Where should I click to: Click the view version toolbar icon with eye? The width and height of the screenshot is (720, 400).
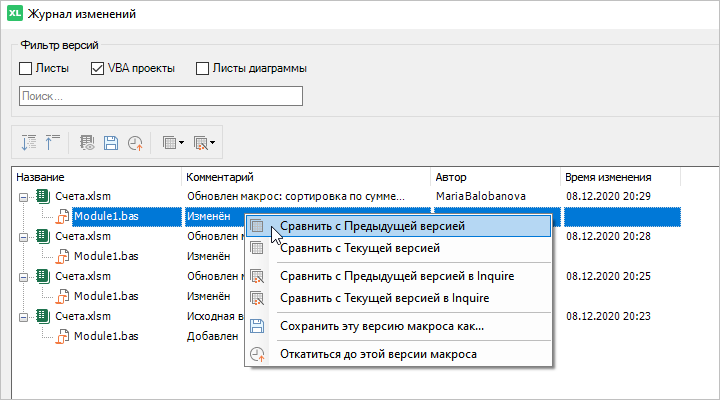pos(87,143)
